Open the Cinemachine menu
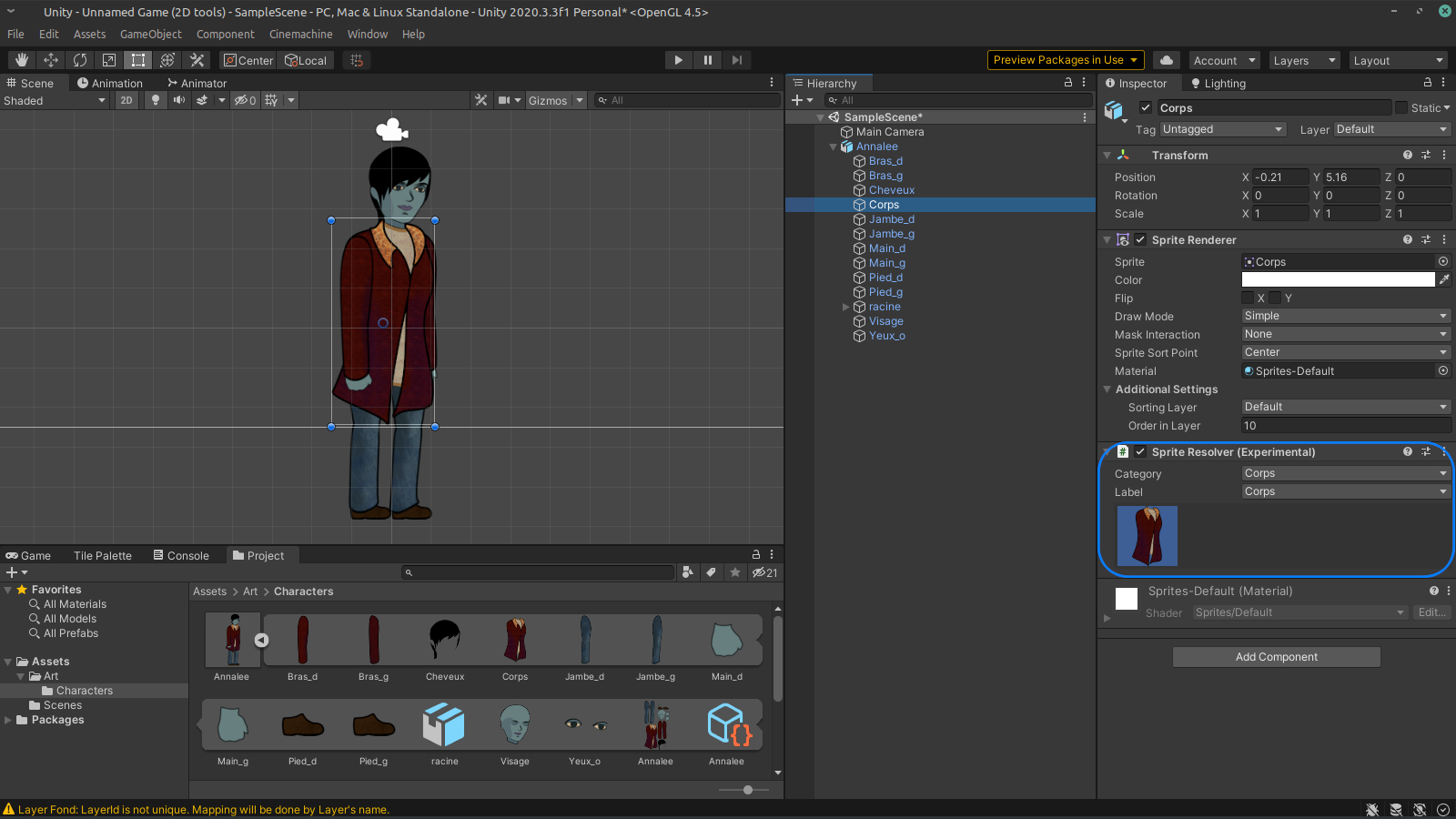The height and width of the screenshot is (819, 1456). [x=301, y=34]
